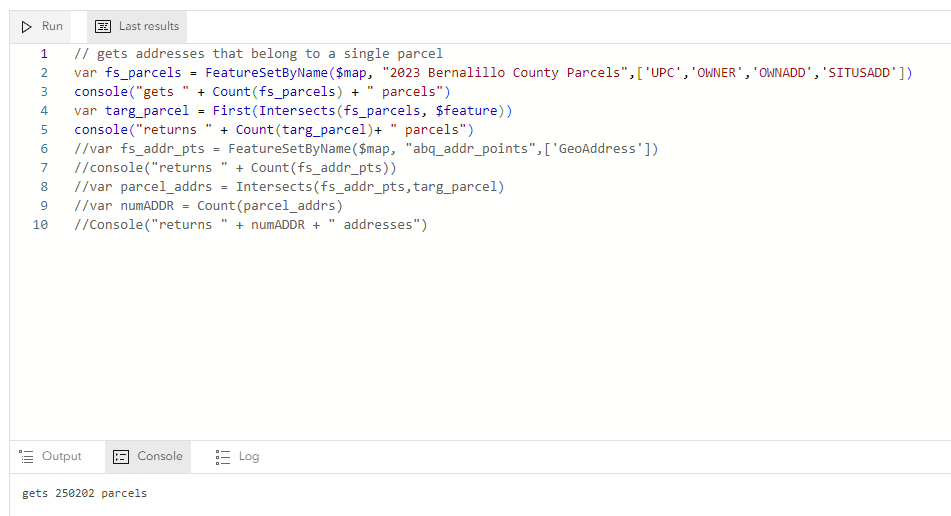
Task: Click the Last results panel icon
Action: [103, 27]
